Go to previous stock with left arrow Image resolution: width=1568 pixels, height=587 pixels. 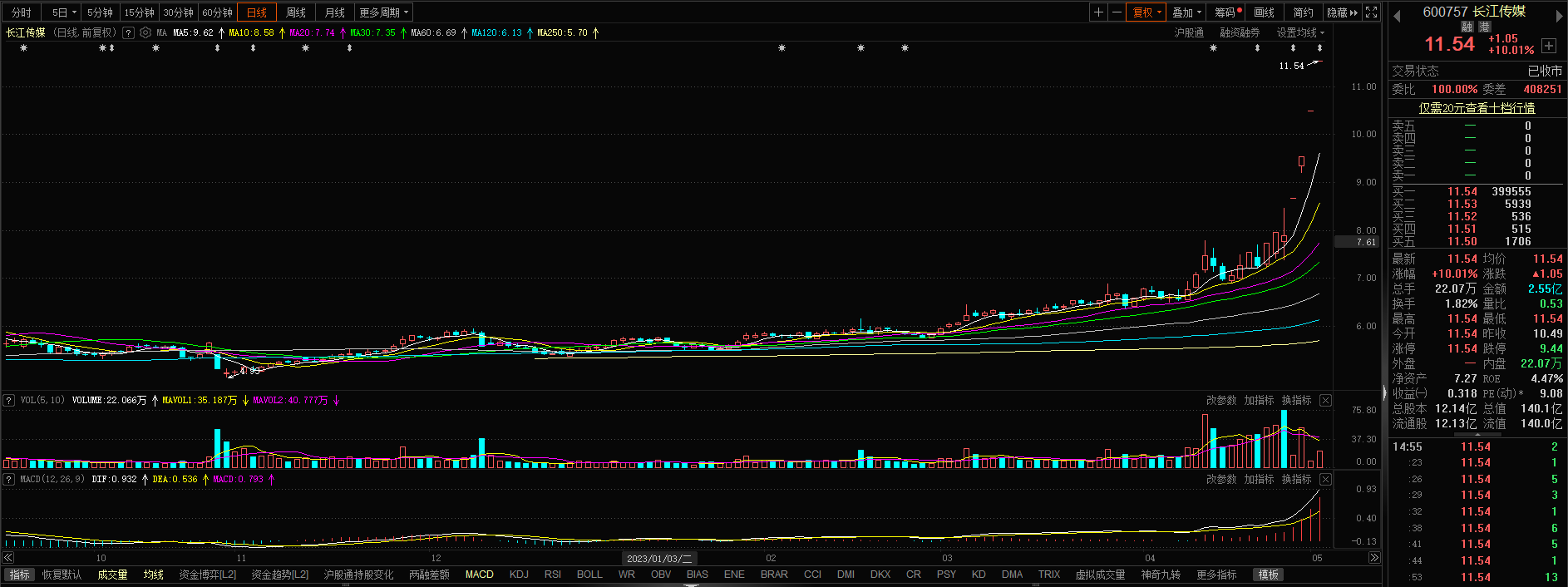[1397, 16]
